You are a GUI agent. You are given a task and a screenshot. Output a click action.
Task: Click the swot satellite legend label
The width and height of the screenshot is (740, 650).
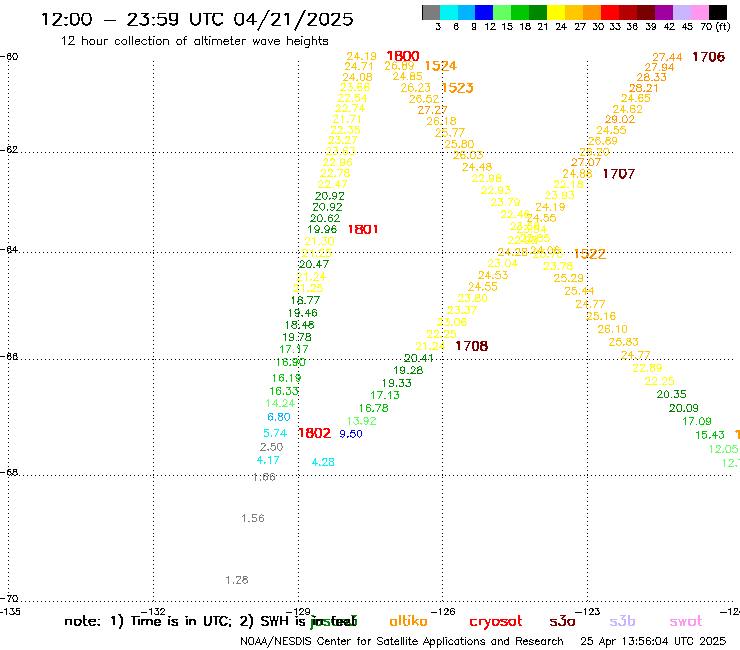[x=686, y=622]
